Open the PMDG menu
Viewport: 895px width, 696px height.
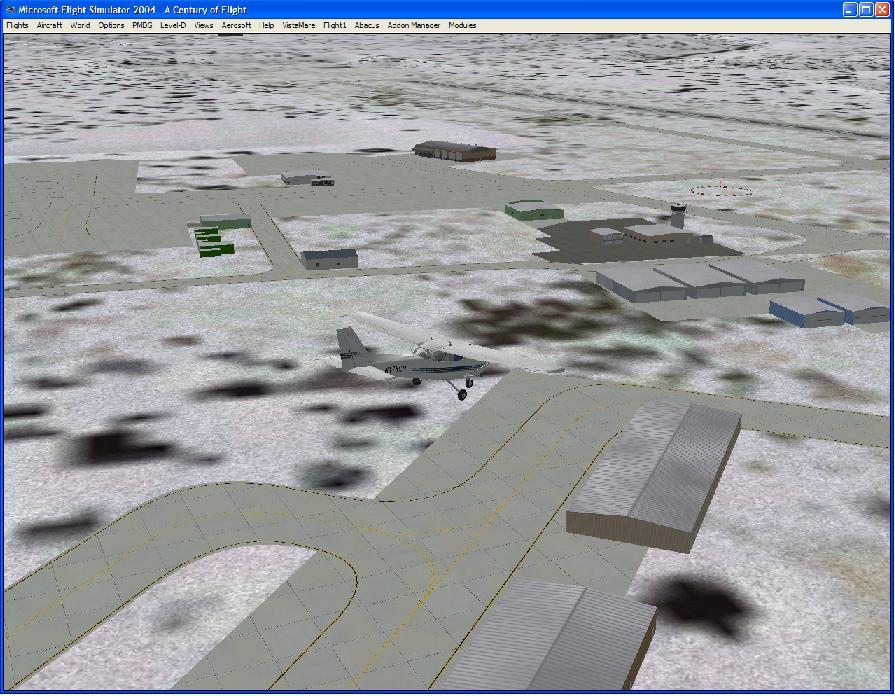tap(142, 25)
